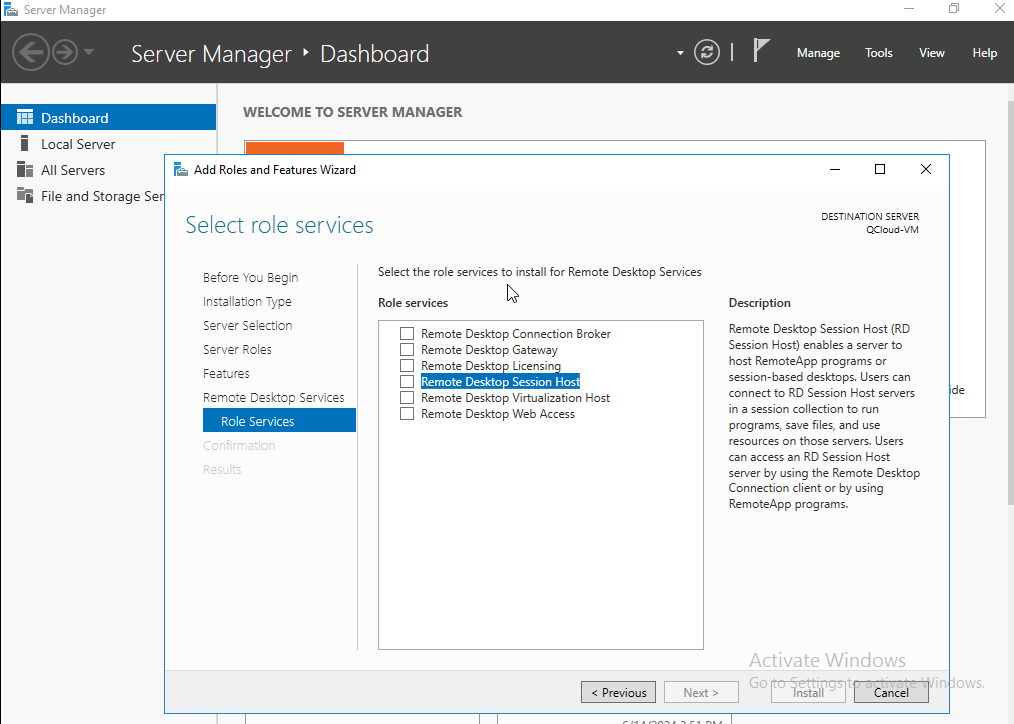Check Remote Desktop Licensing

(407, 366)
